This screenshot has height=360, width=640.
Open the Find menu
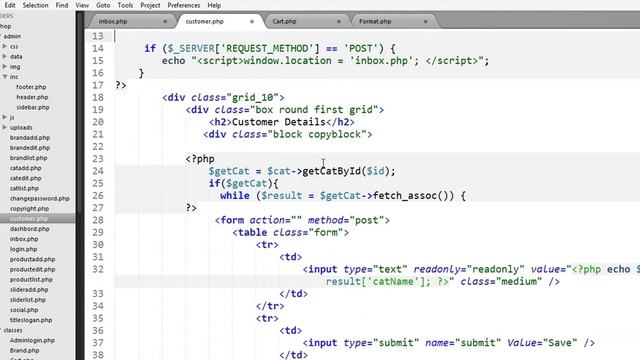click(x=62, y=5)
